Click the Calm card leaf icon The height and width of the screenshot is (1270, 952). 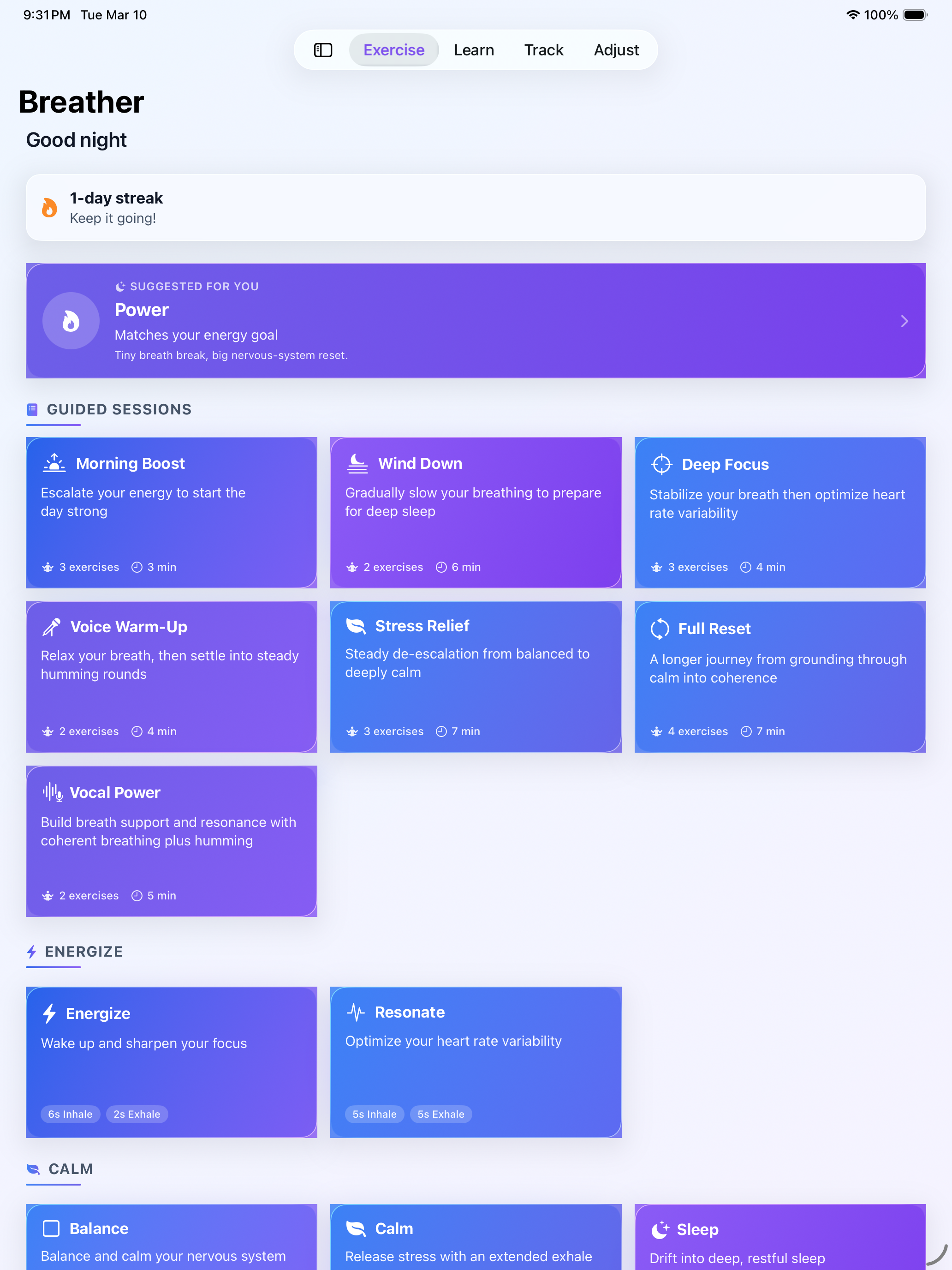tap(356, 1228)
